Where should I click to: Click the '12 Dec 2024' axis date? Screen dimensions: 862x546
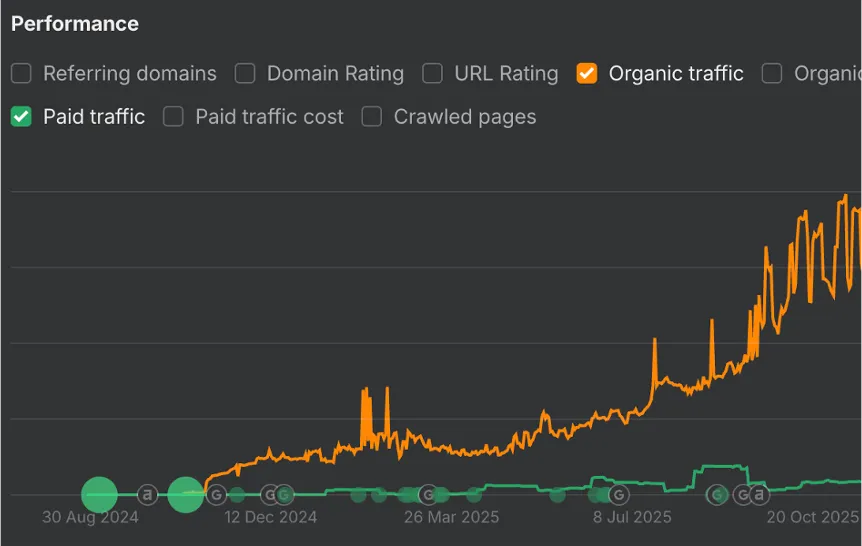click(270, 517)
